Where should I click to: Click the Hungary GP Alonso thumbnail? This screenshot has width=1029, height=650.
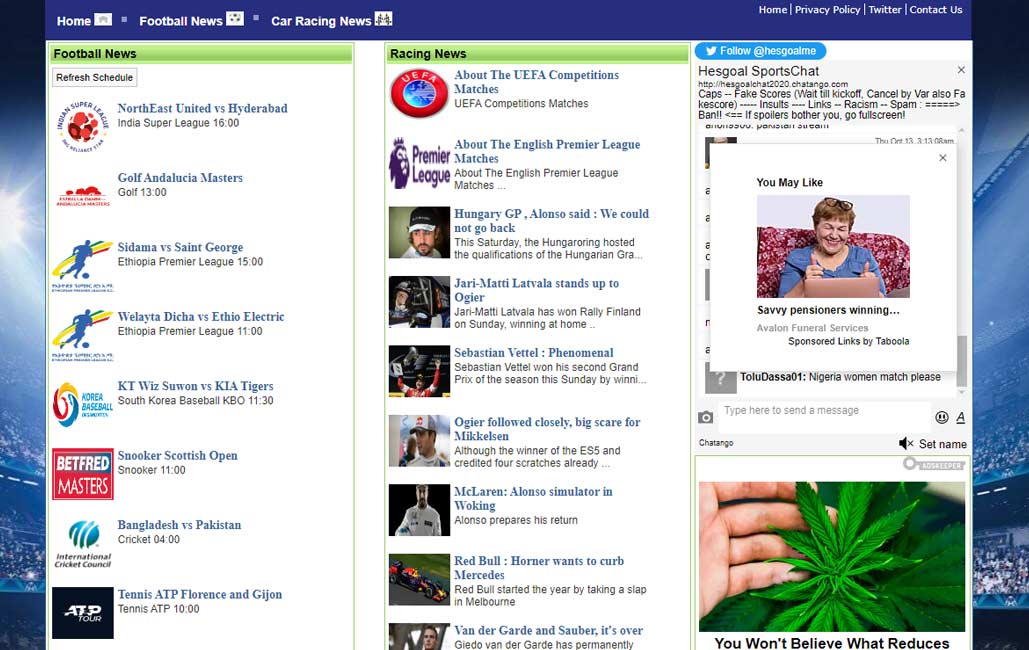click(x=419, y=232)
